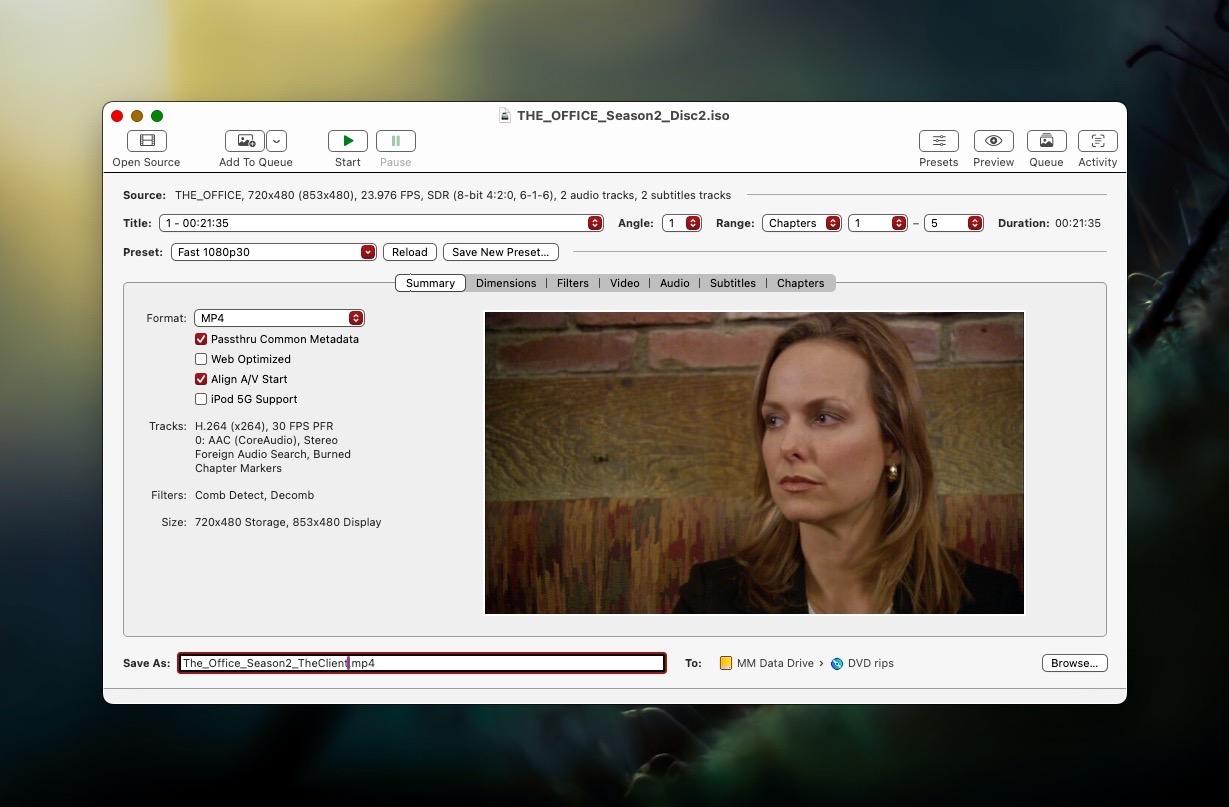Click Save New Preset button
This screenshot has width=1229, height=807.
501,252
